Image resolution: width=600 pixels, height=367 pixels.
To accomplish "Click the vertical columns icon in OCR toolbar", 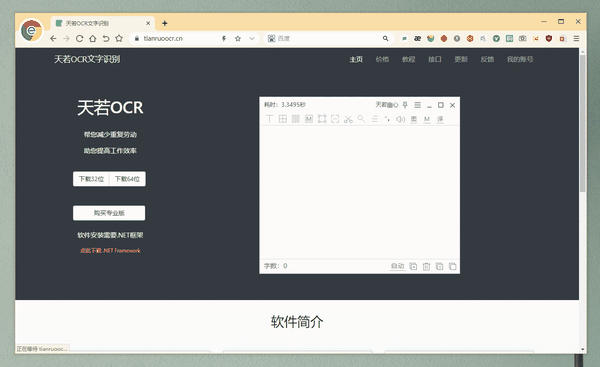I will 295,119.
